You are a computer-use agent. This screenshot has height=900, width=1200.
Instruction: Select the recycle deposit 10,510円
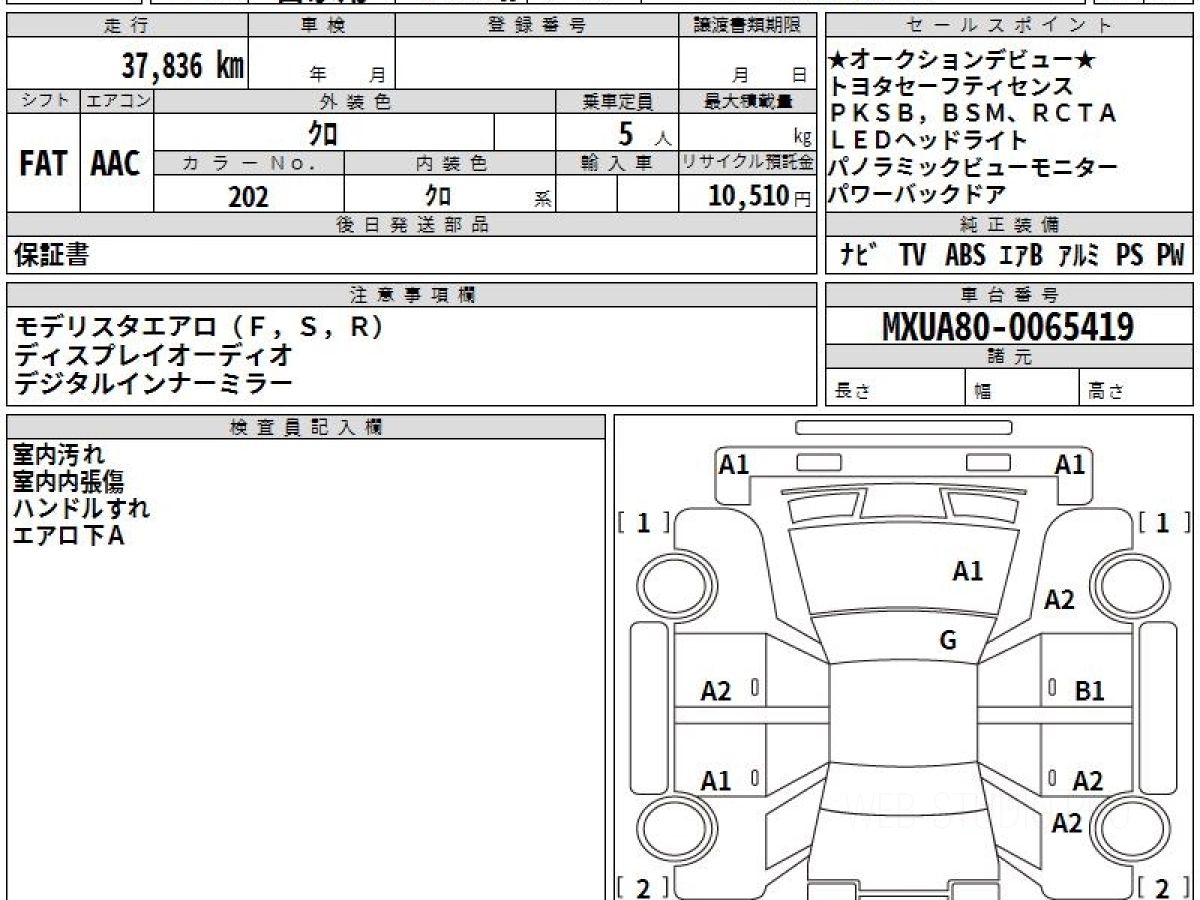click(760, 196)
